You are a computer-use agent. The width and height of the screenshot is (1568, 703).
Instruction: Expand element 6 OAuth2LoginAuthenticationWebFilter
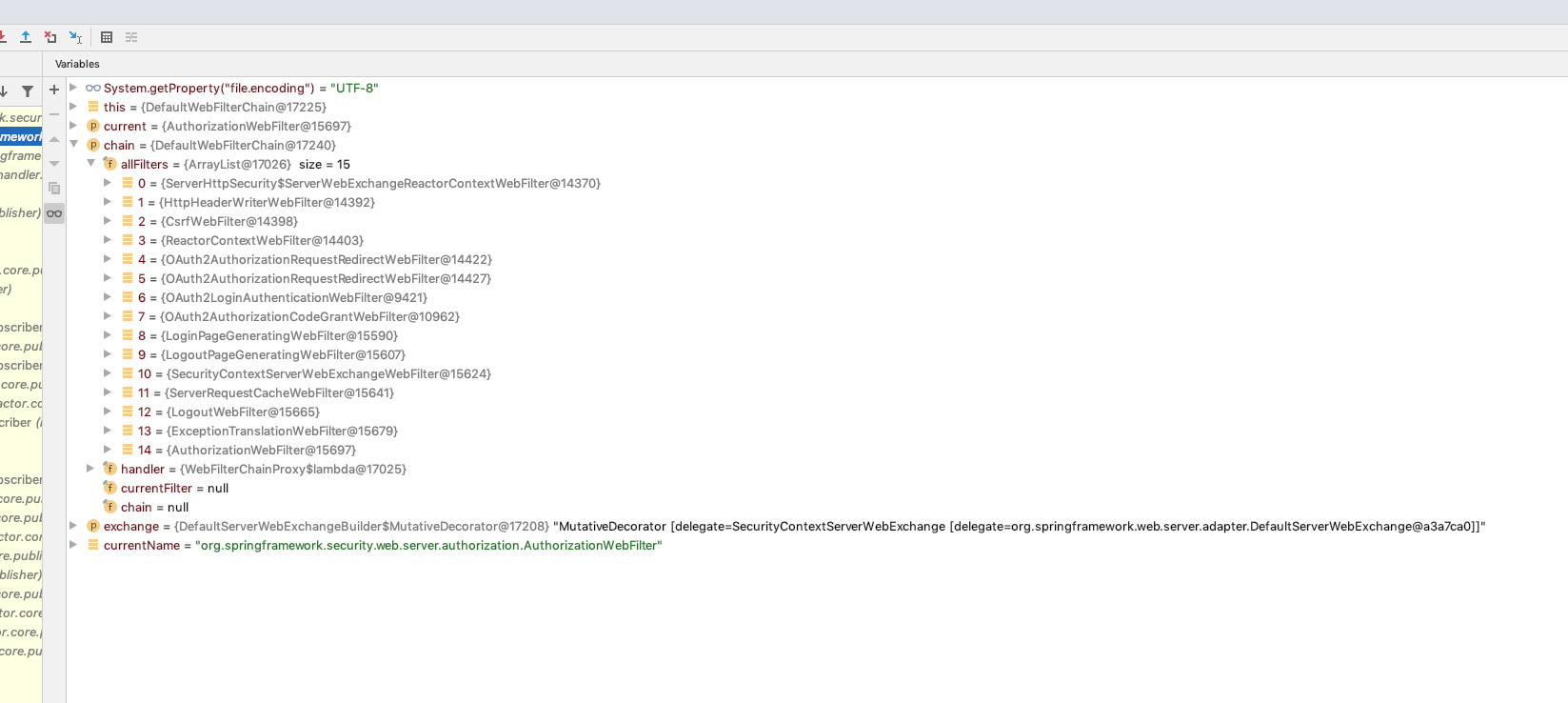click(108, 296)
